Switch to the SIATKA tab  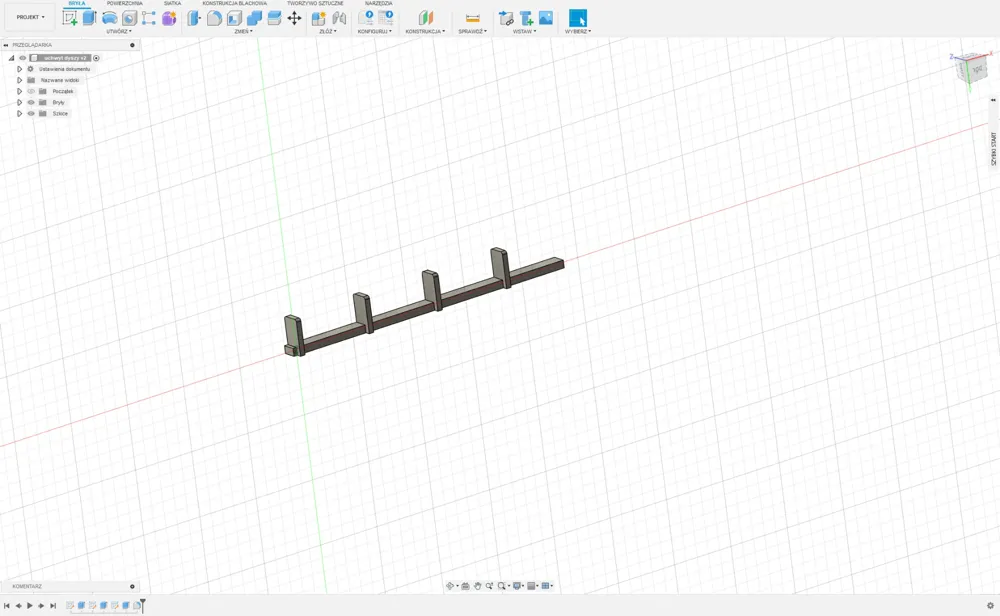point(172,3)
